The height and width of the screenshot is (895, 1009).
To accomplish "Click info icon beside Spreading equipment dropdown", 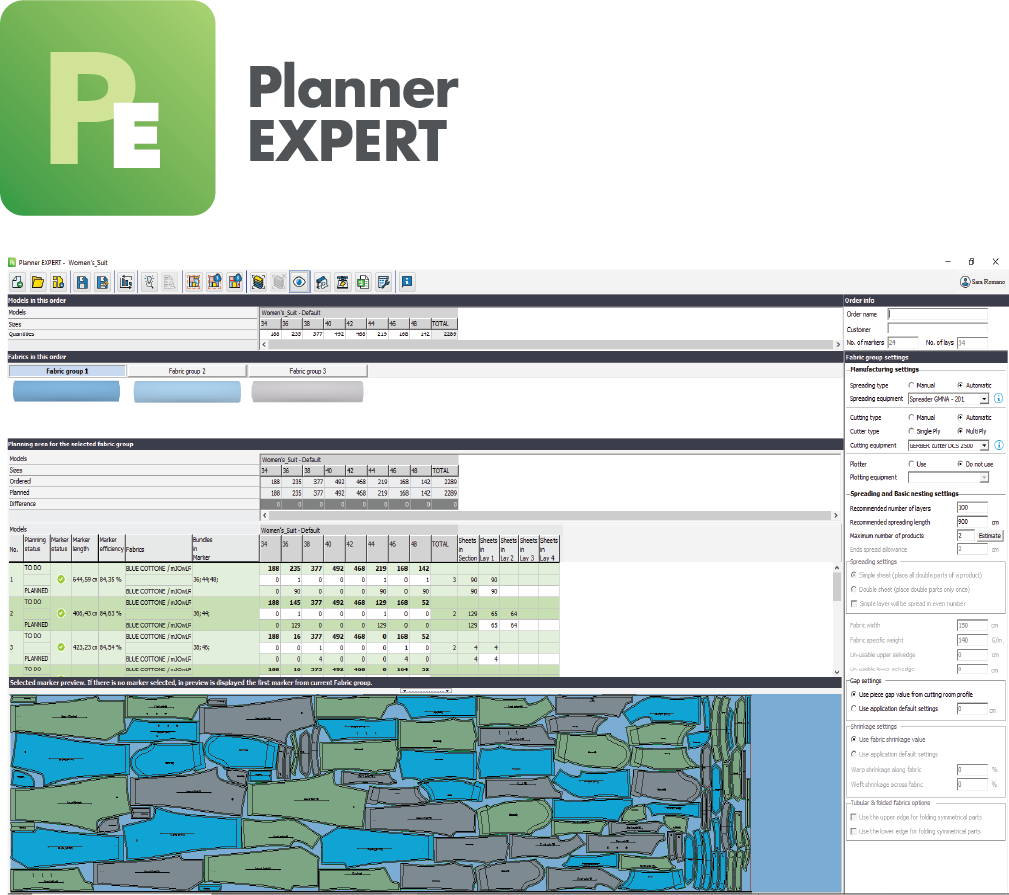I will click(x=998, y=398).
